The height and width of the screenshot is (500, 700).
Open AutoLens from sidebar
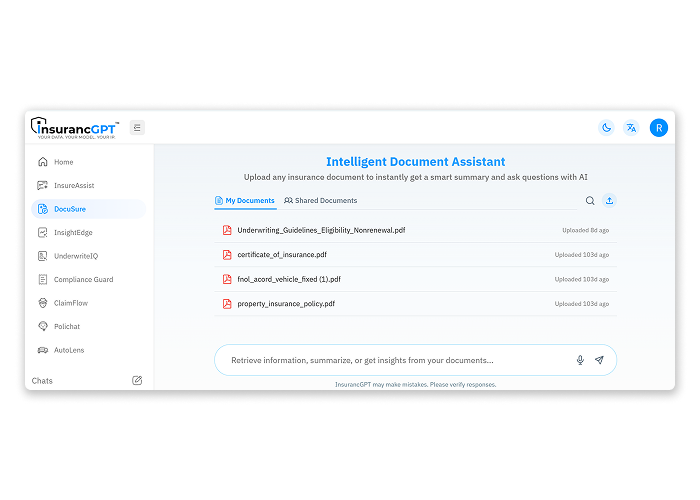(88, 350)
